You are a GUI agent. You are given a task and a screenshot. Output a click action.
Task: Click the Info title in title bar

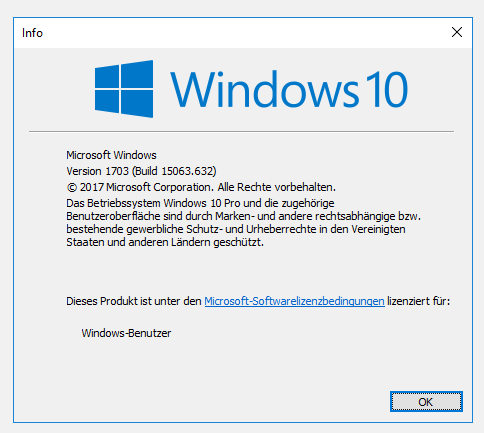pos(32,33)
